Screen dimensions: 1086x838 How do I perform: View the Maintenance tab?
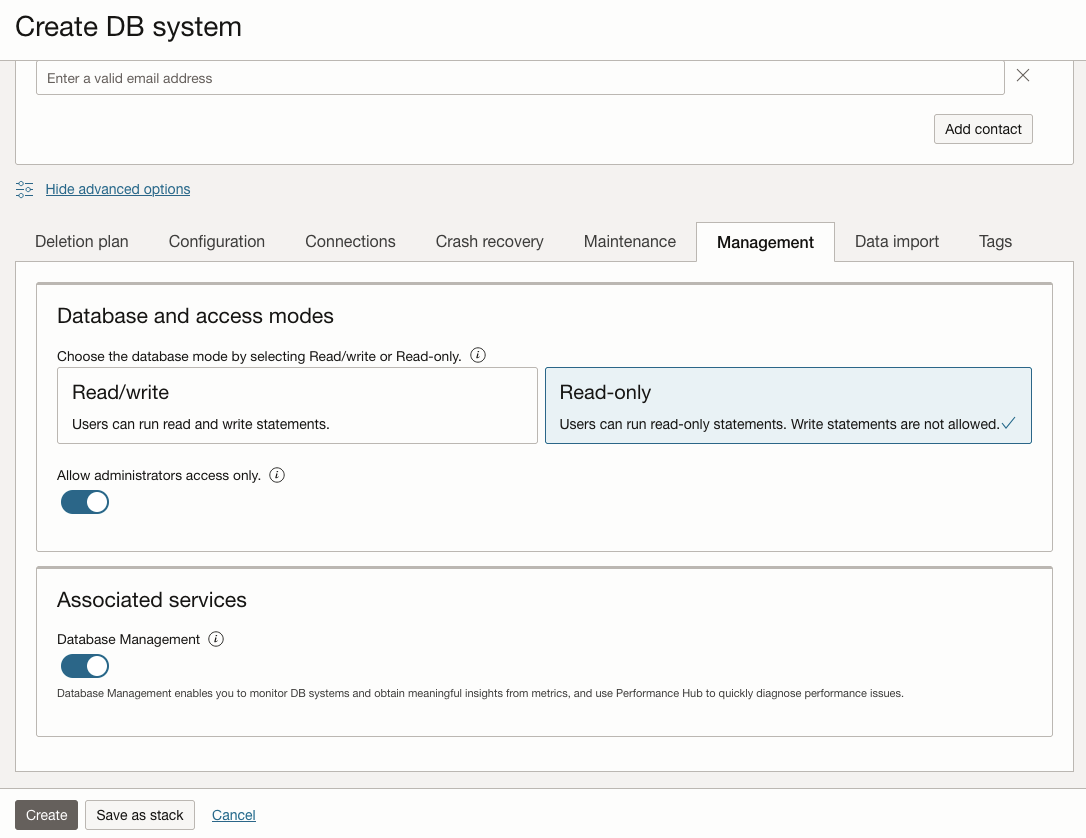click(629, 241)
